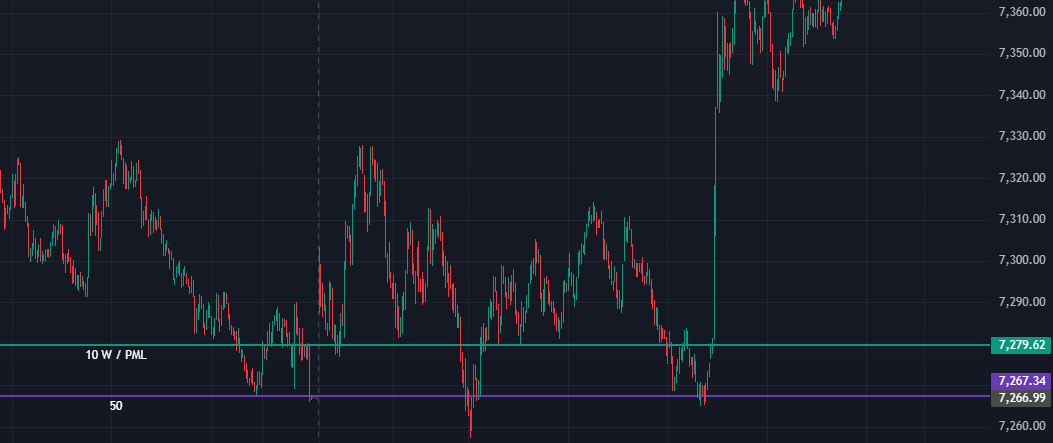
Task: Click the gray 7,266.99 current price label
Action: 1021,398
